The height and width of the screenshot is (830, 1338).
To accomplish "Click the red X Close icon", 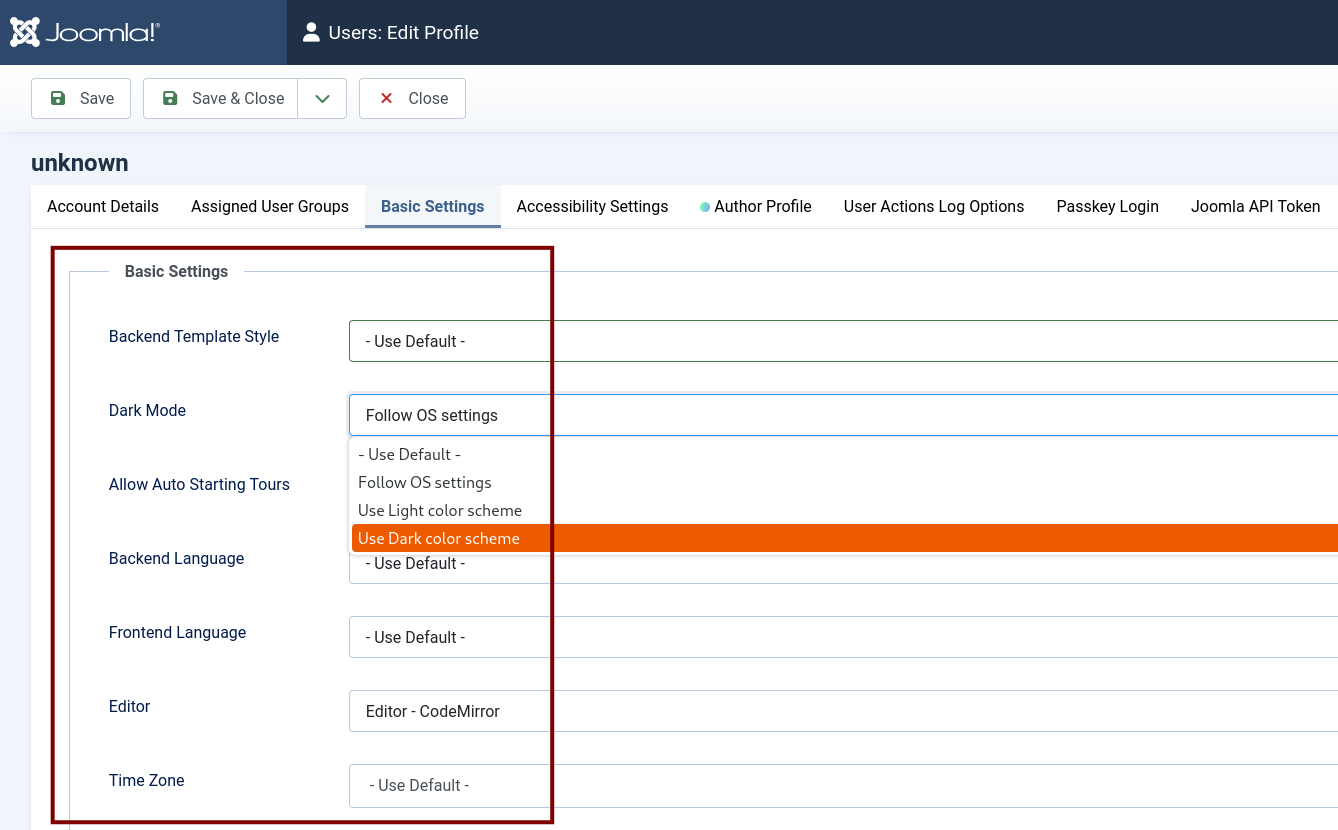I will click(386, 98).
